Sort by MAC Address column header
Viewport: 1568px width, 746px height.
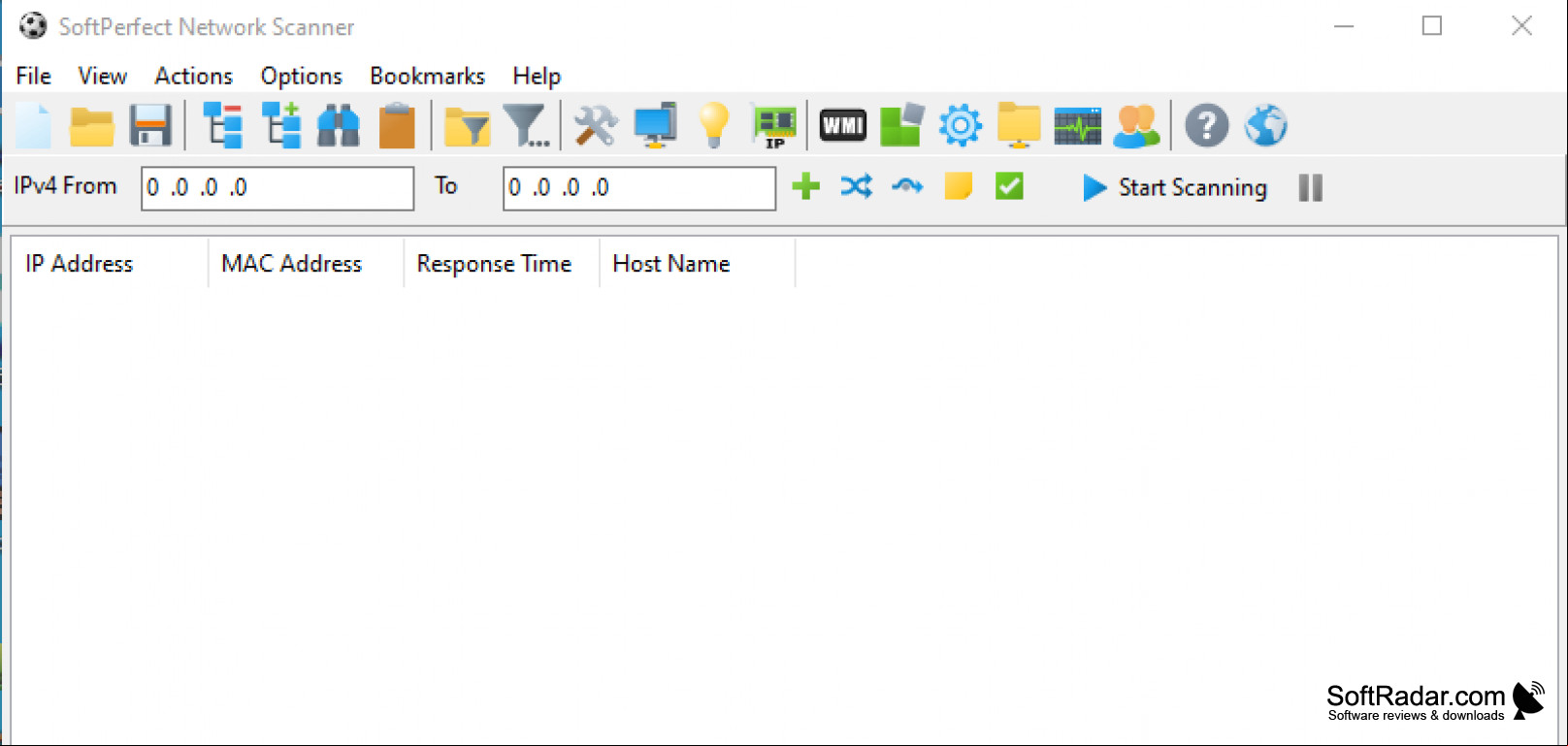pyautogui.click(x=306, y=264)
